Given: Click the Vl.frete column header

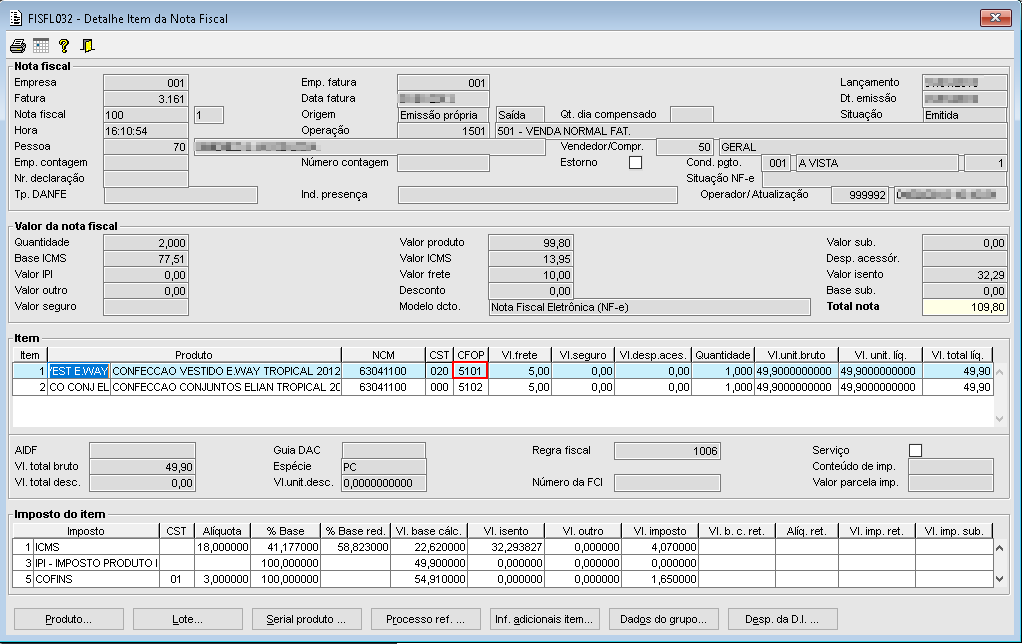Looking at the screenshot, I should 519,355.
